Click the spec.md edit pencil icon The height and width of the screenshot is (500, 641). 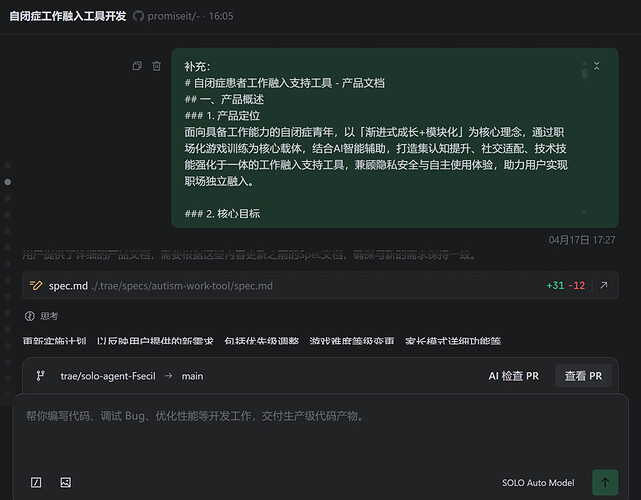(x=36, y=285)
